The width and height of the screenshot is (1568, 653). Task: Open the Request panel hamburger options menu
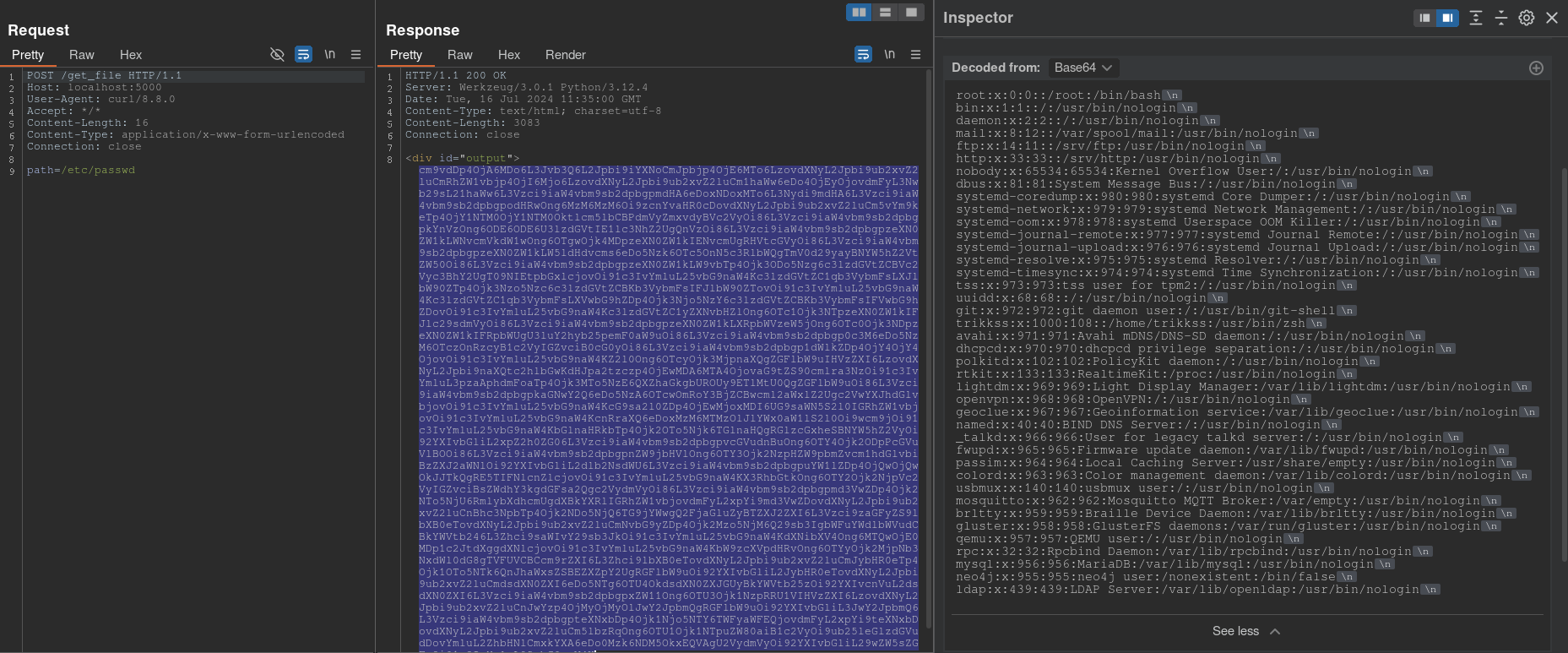click(356, 54)
